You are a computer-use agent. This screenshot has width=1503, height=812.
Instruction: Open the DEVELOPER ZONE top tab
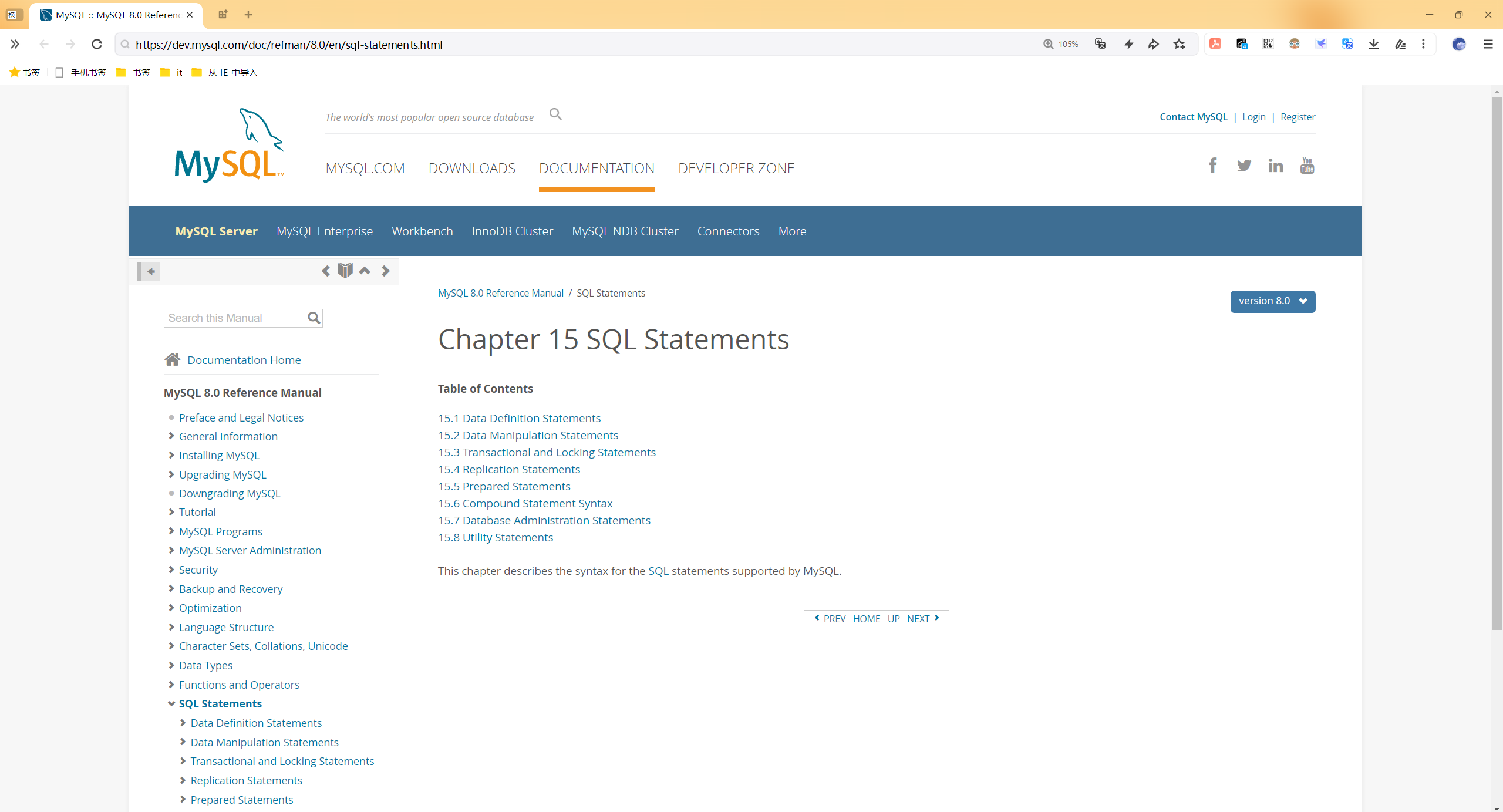click(736, 169)
